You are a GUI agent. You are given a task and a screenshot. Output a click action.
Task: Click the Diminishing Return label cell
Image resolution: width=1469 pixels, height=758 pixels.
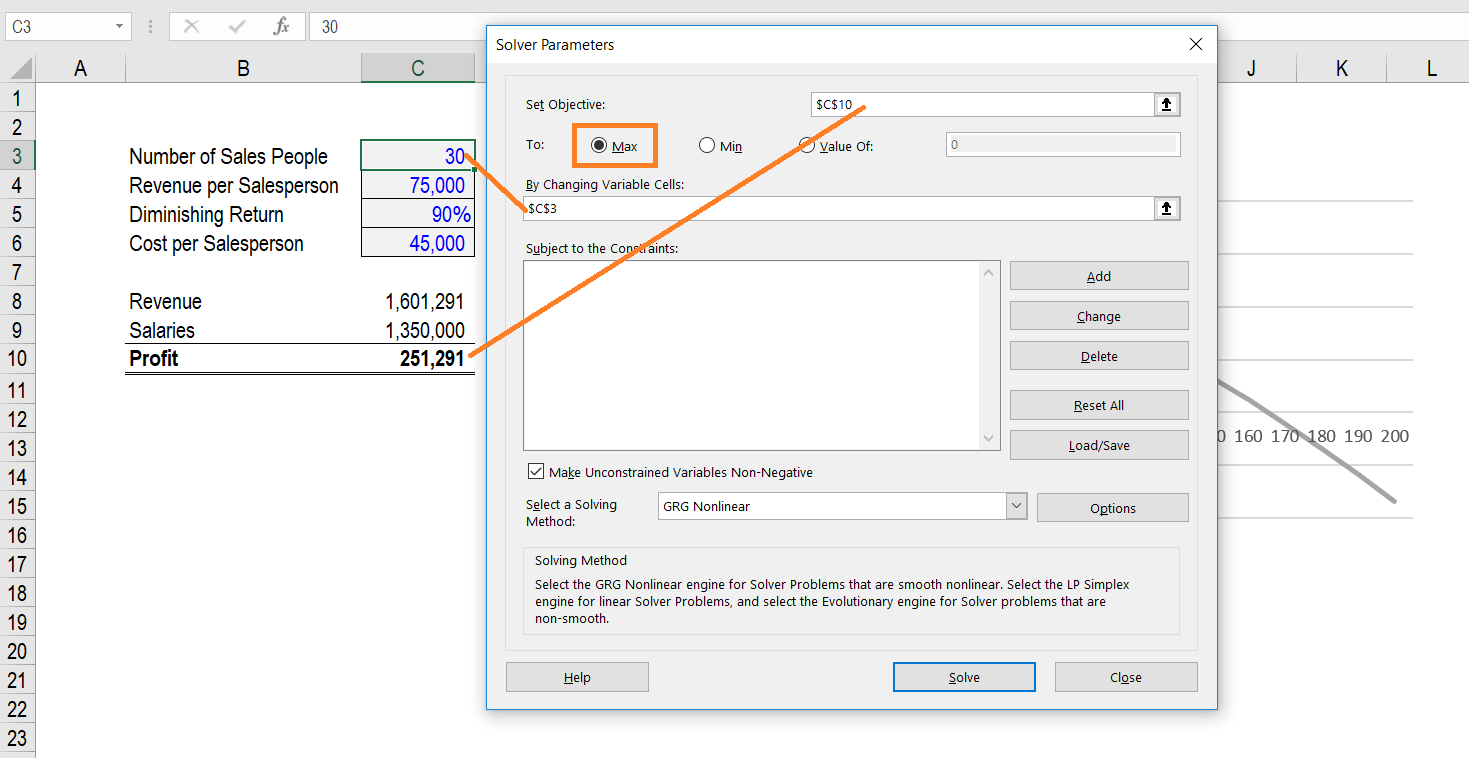[x=243, y=214]
